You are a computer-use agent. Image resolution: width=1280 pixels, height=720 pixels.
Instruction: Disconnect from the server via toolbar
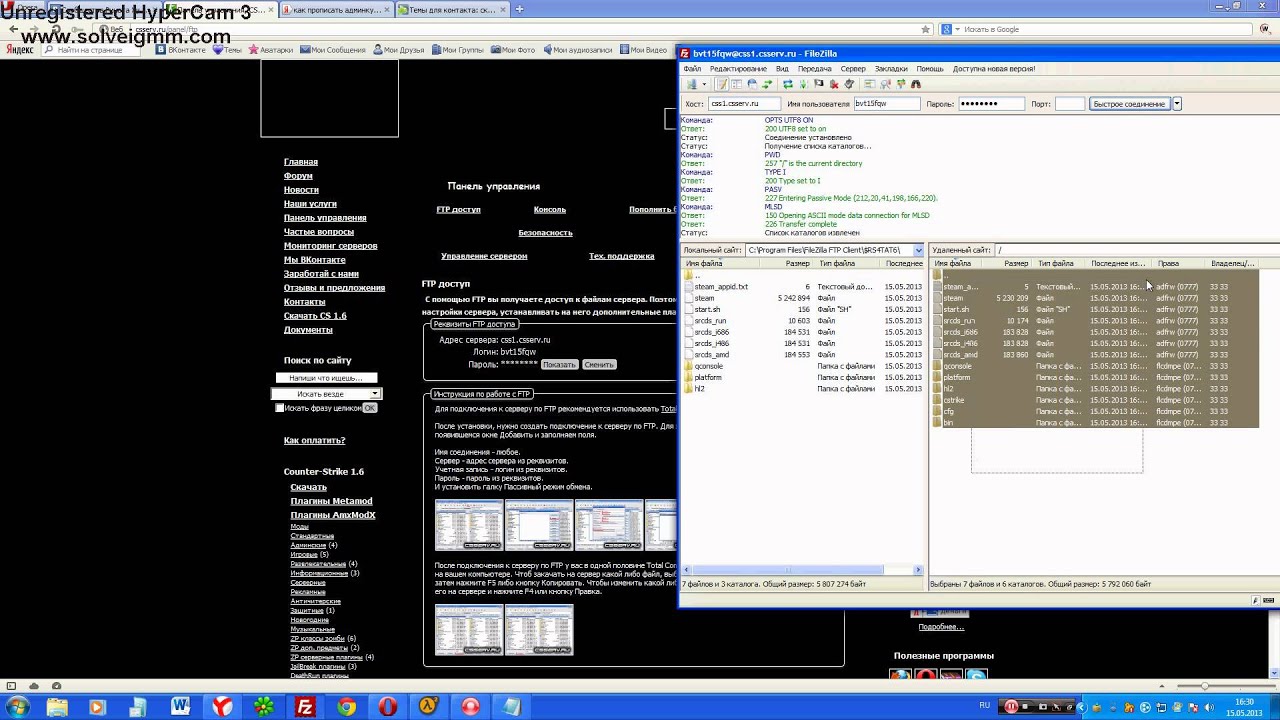[834, 84]
